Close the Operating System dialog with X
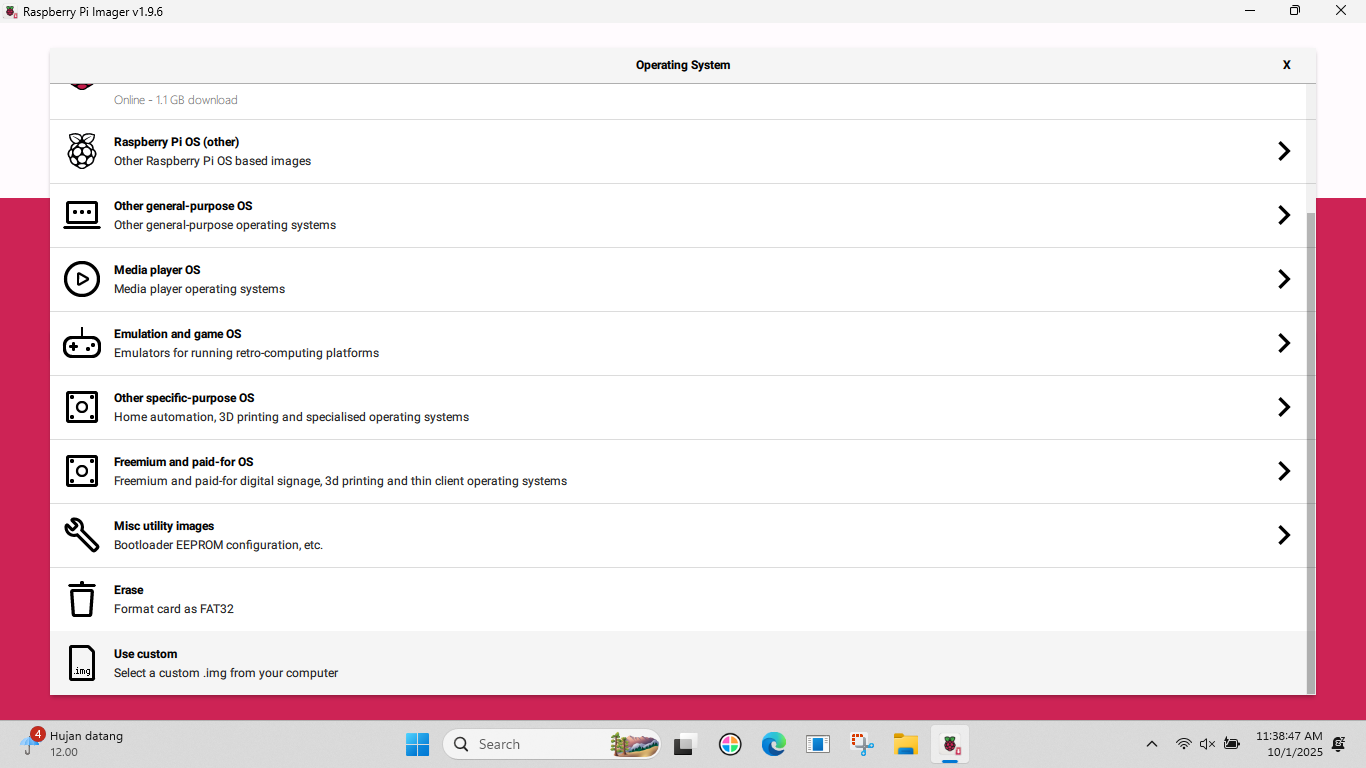The width and height of the screenshot is (1366, 768). 1287,65
